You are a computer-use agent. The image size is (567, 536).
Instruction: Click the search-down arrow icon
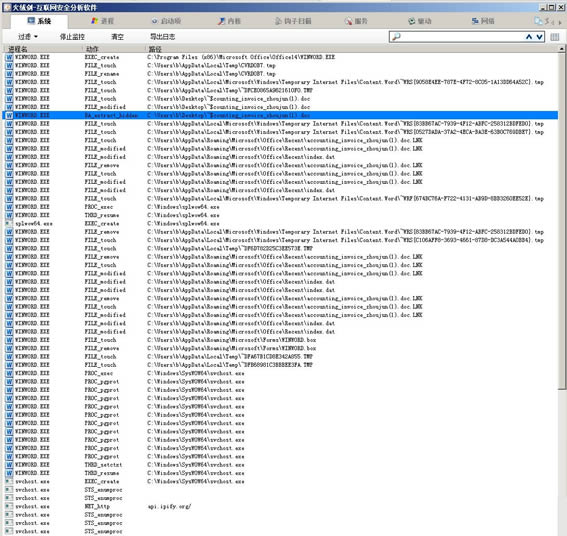[539, 37]
